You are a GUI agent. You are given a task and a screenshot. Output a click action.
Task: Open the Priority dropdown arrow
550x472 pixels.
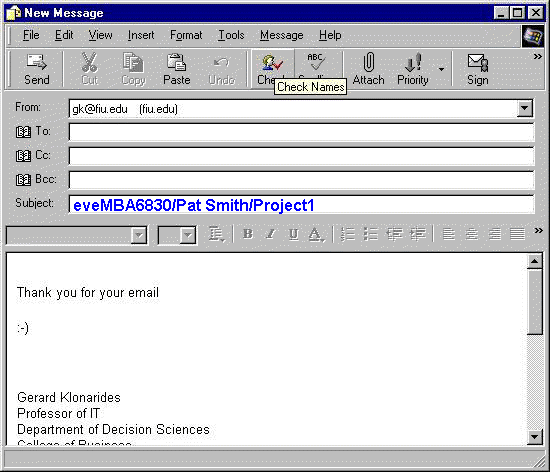point(441,69)
